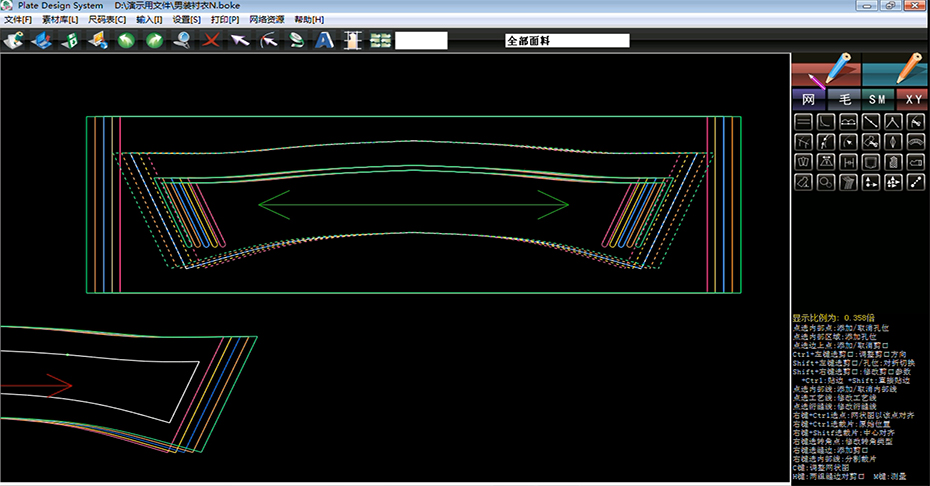Image resolution: width=930 pixels, height=486 pixels.
Task: Expand the 设置[S] menu
Action: click(186, 20)
